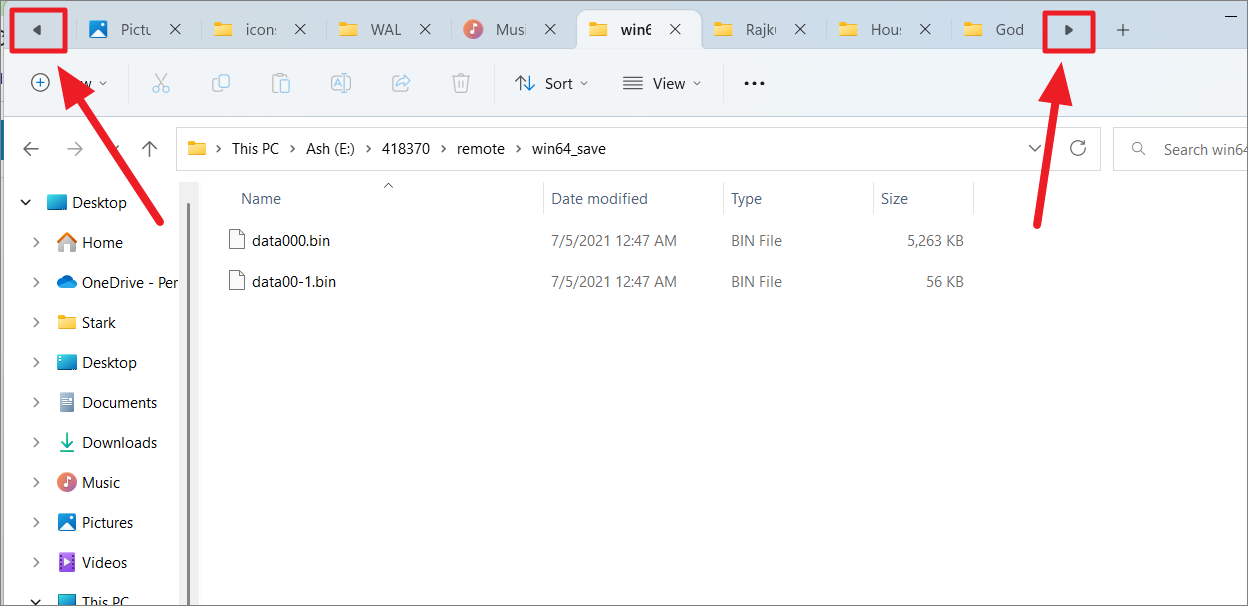
Task: Expand the Pictures tree node
Action: 36,523
